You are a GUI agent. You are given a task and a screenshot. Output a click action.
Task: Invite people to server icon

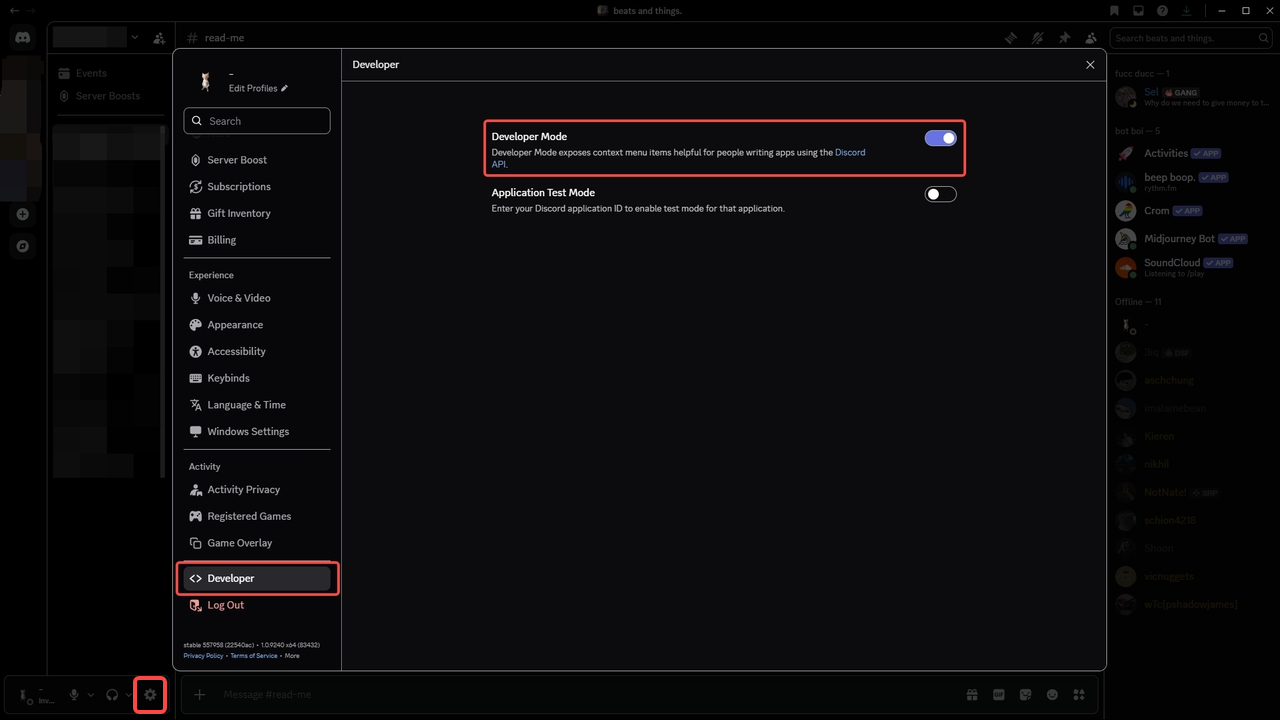coord(159,38)
